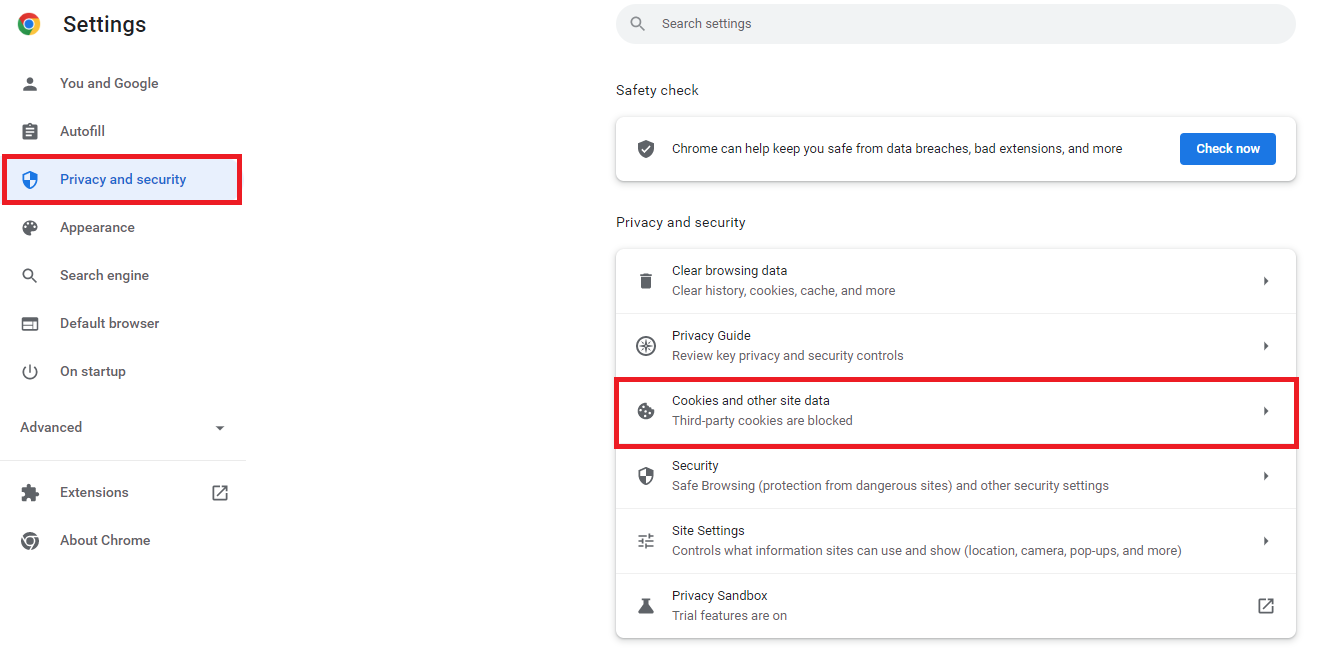This screenshot has width=1319, height=656.
Task: Click the cookie icon in settings list
Action: click(646, 411)
